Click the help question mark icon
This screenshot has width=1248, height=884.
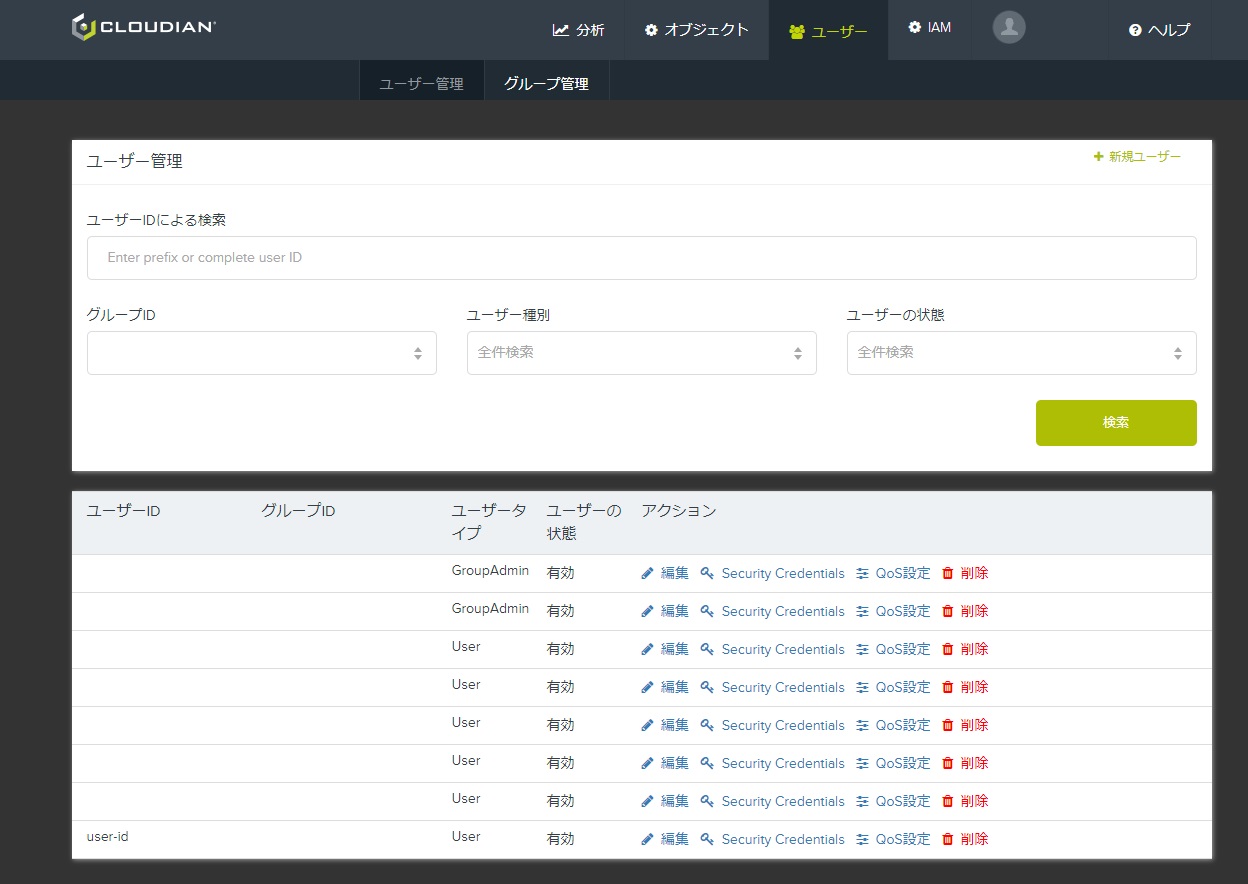click(1135, 30)
